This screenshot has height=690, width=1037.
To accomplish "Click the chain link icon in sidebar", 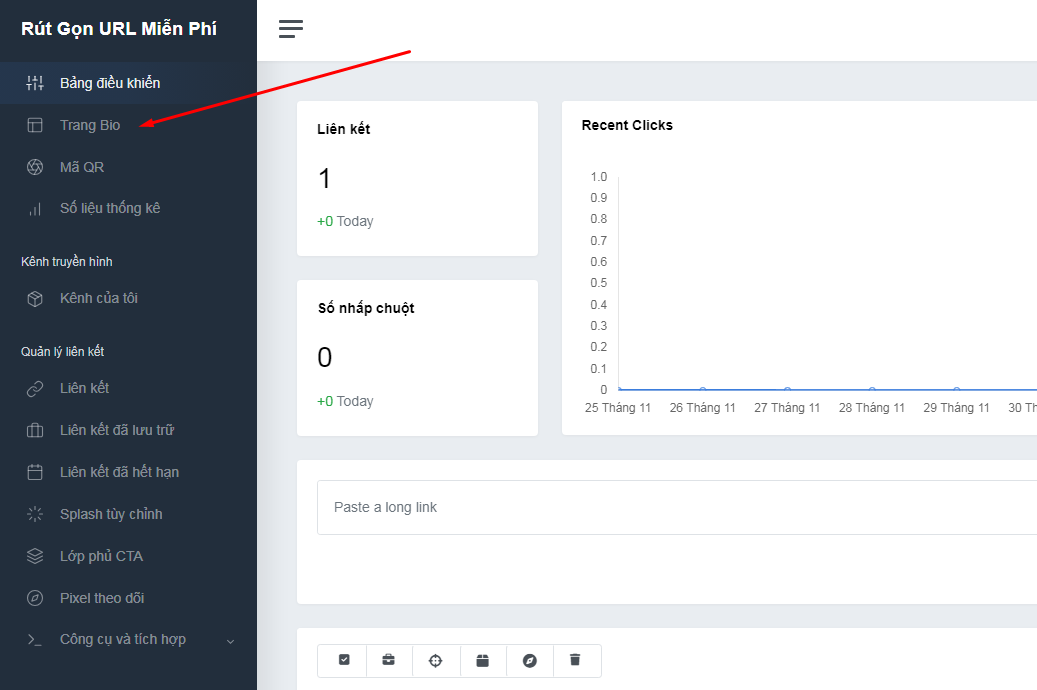I will [x=35, y=388].
